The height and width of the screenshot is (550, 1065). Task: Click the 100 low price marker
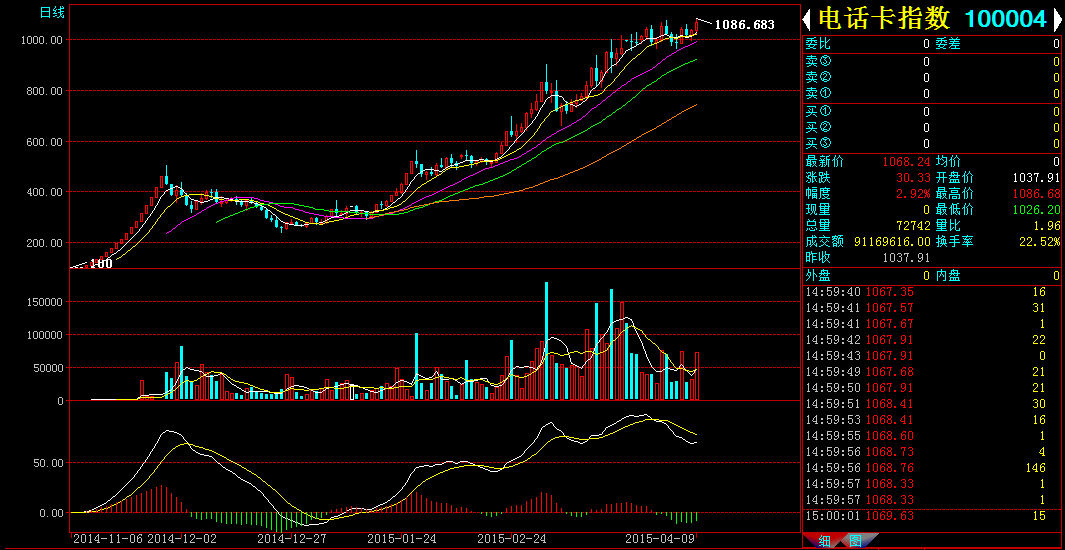101,263
